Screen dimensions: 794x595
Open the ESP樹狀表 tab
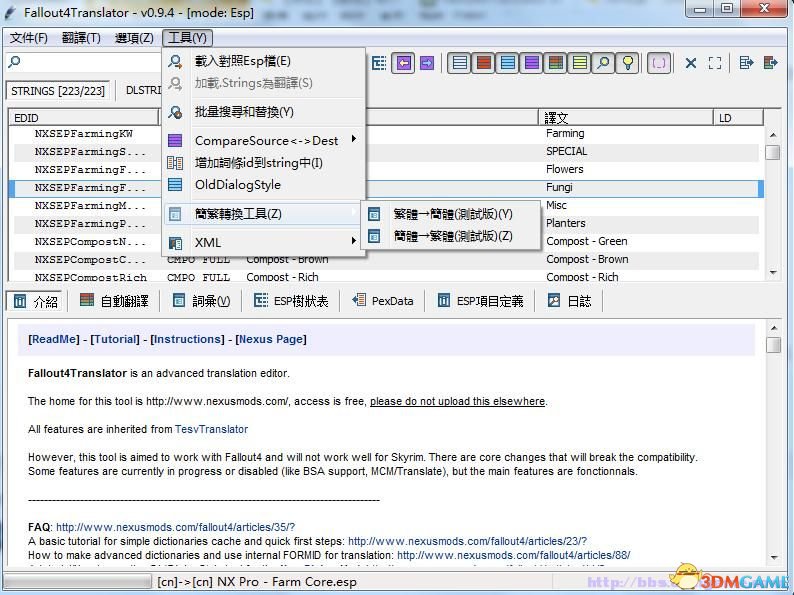292,301
